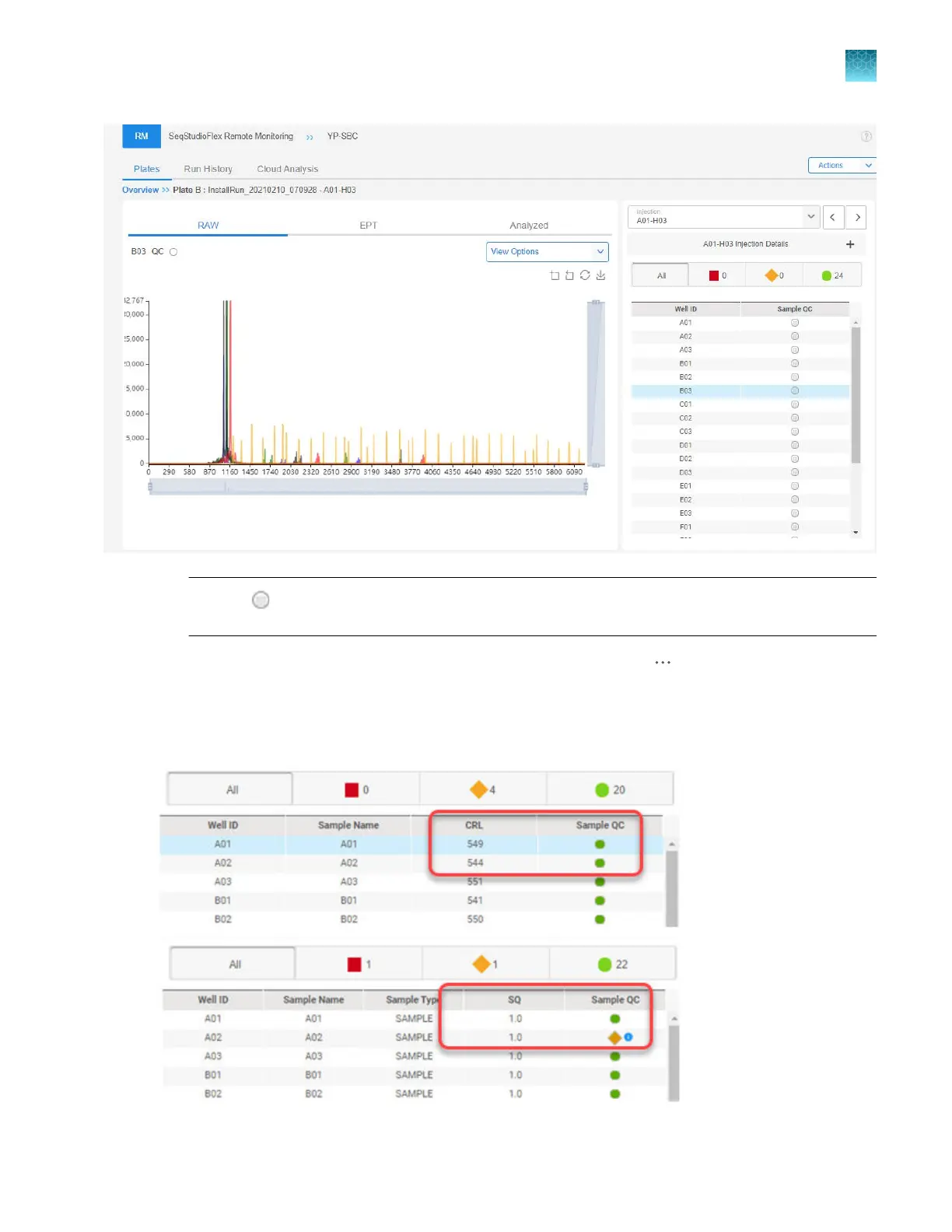Filter by red failed count 0 above CRL table
Screen dimensions: 952x1232
pos(356,789)
